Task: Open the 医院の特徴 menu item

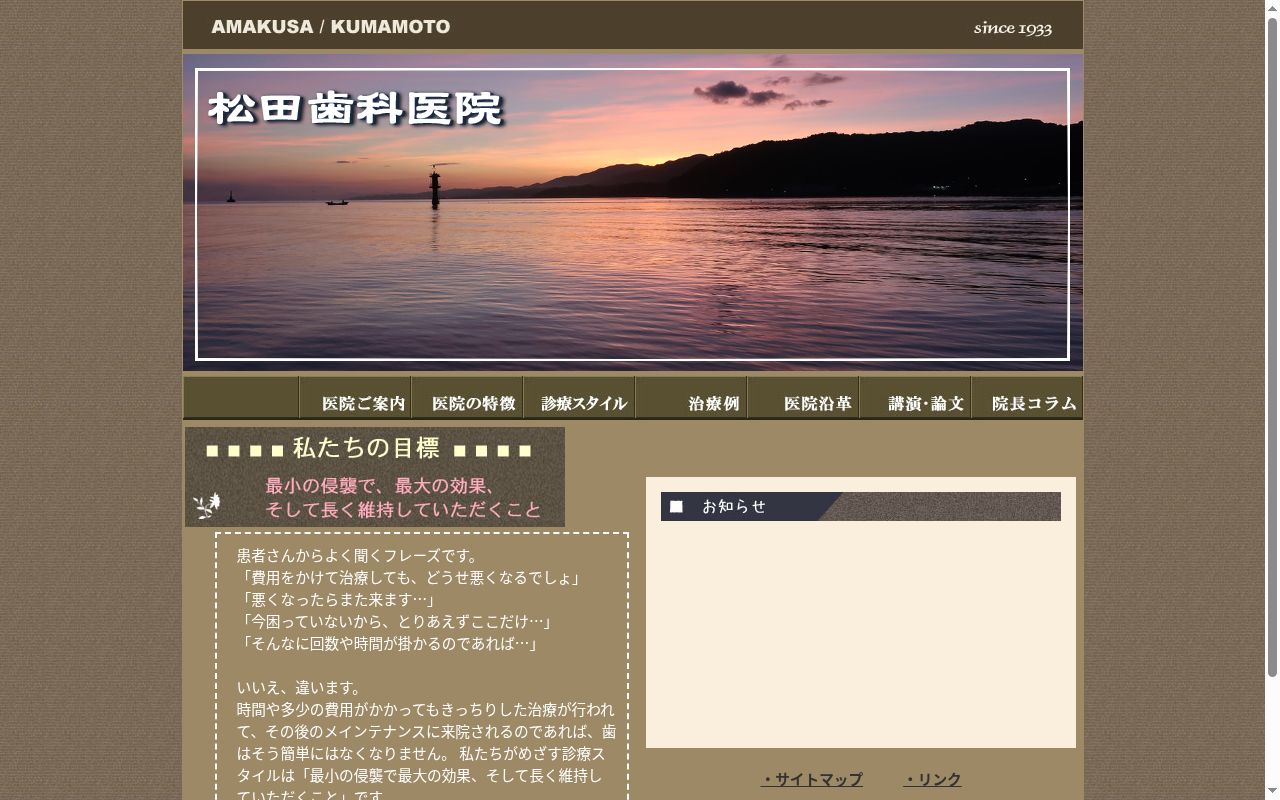Action: [467, 398]
